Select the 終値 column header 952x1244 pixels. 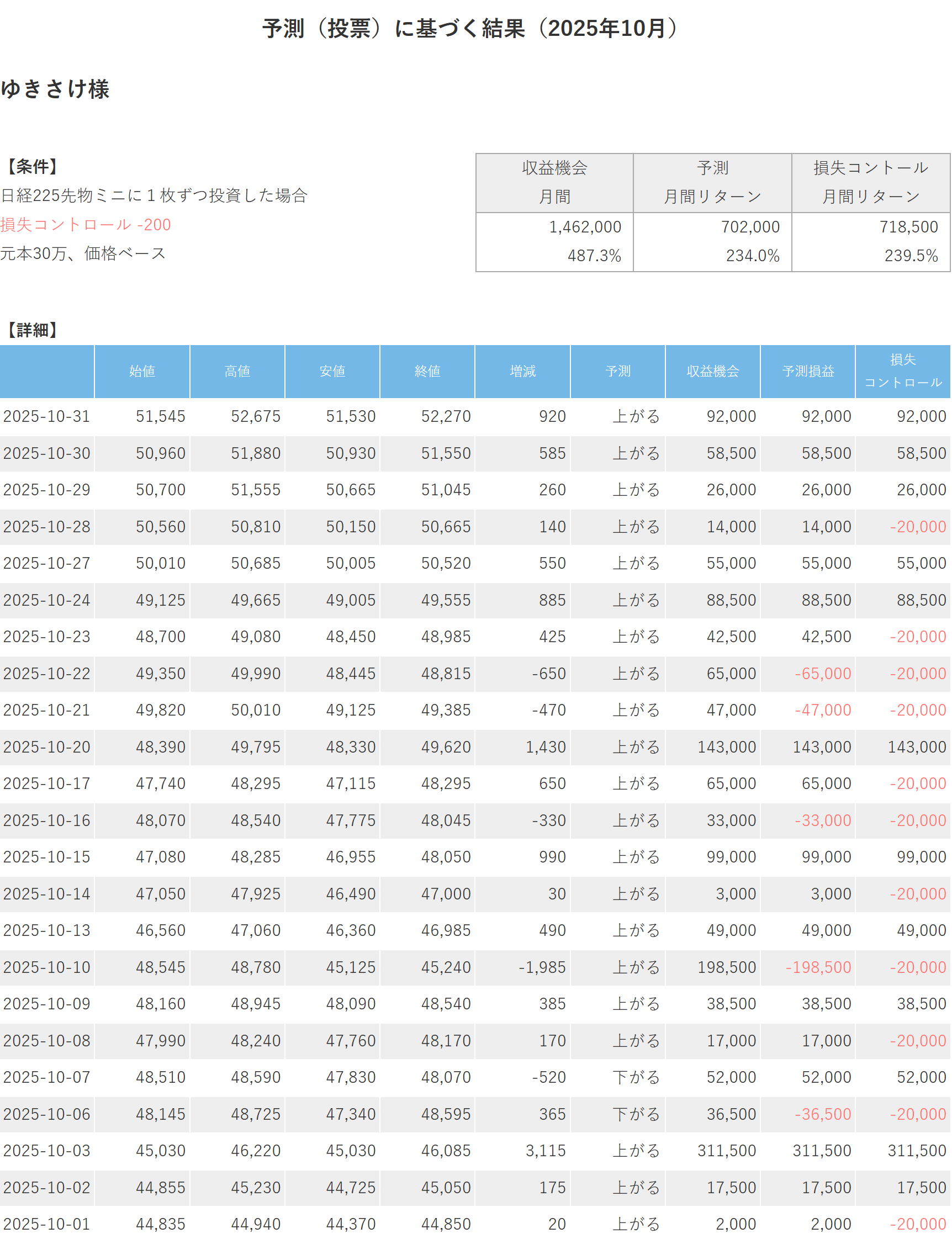tap(427, 371)
